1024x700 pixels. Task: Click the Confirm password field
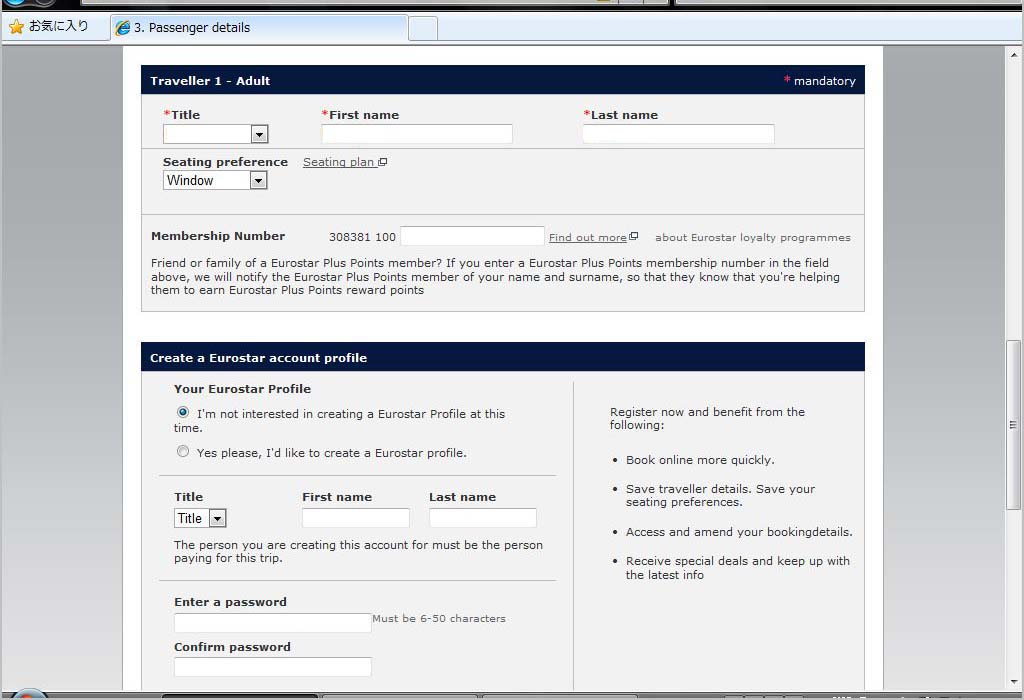pyautogui.click(x=272, y=667)
